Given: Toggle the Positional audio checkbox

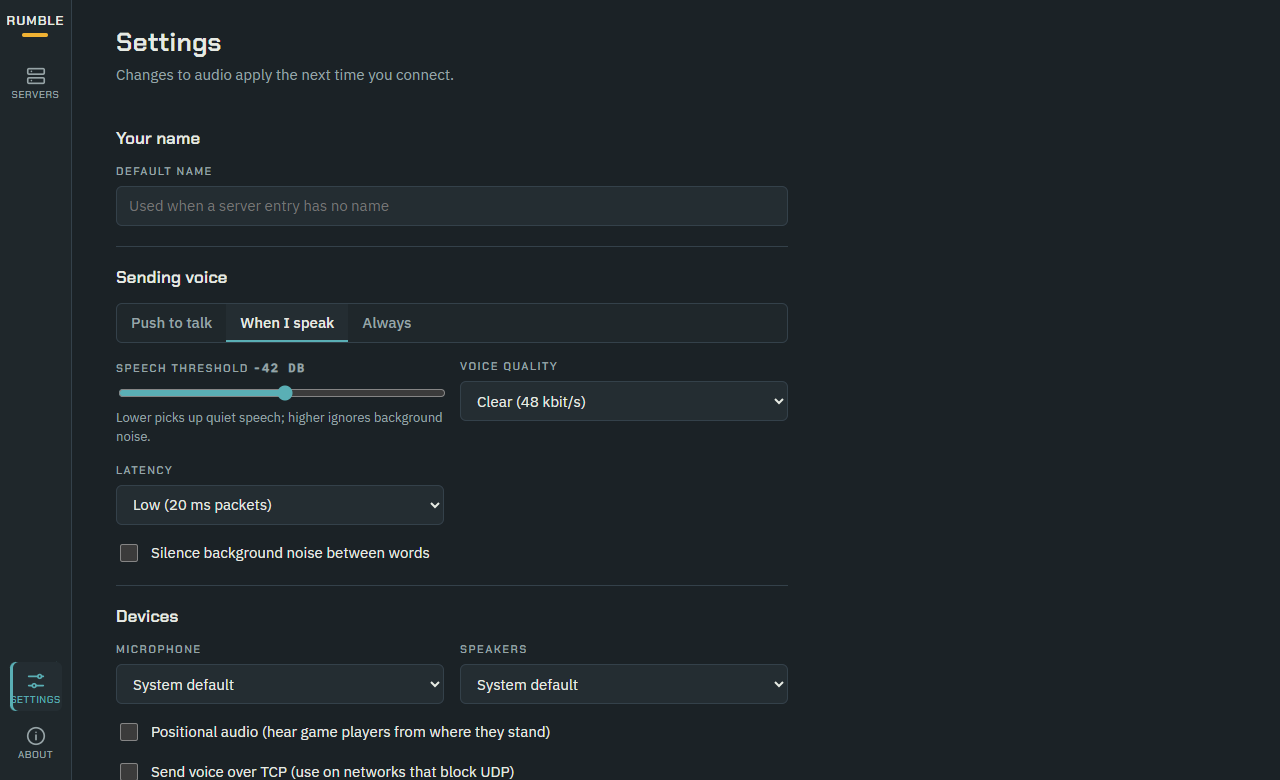Looking at the screenshot, I should [x=129, y=732].
